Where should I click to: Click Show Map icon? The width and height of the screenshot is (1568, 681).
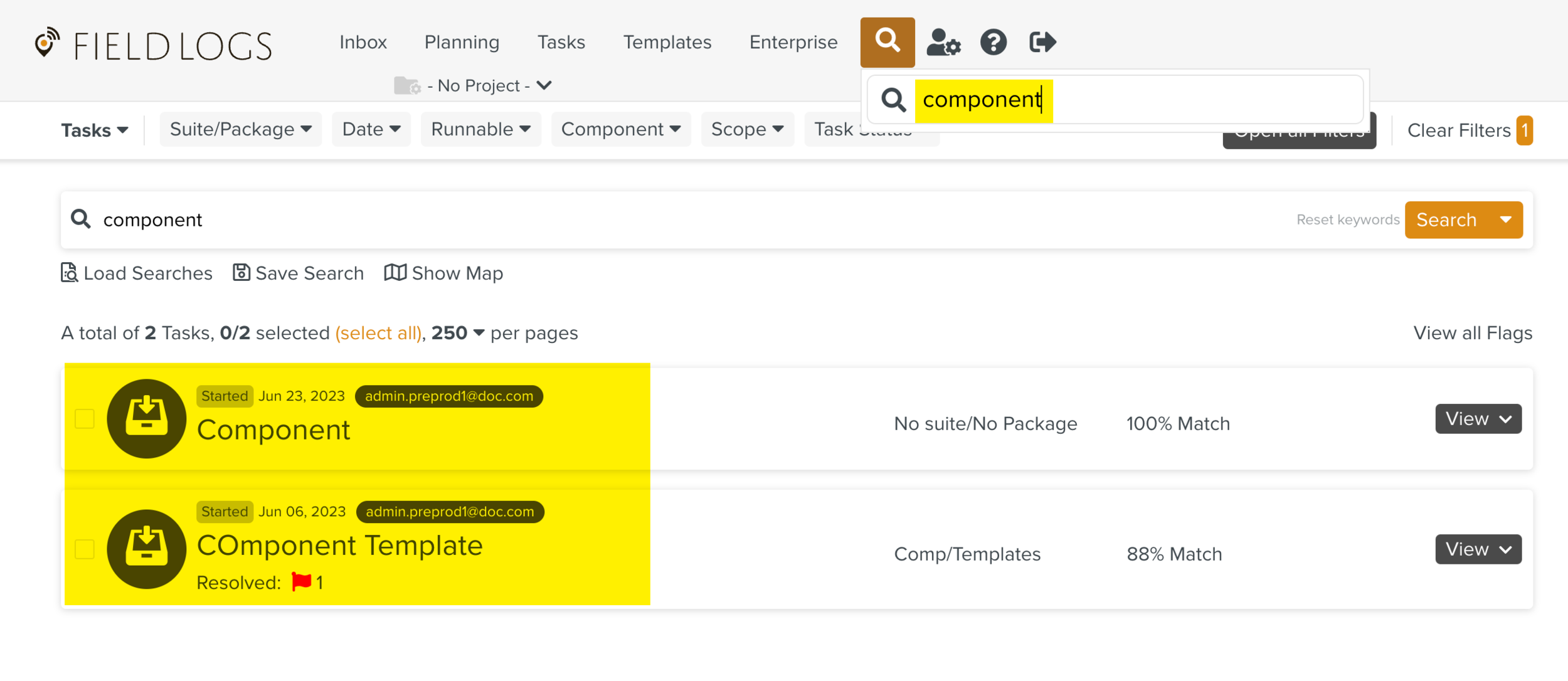click(x=395, y=273)
